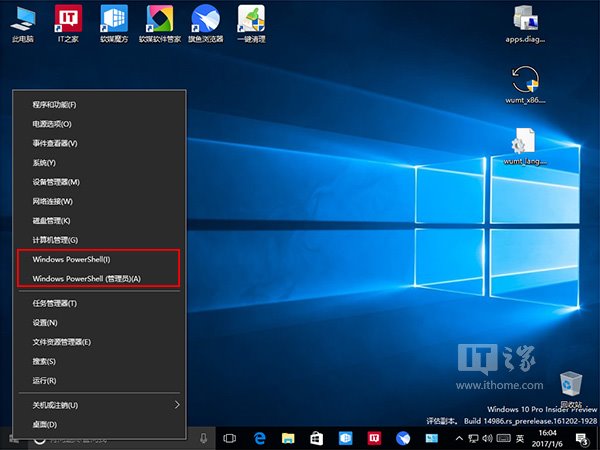Screen dimensions: 600x450
Task: Open the 此电脑 desktop icon
Action: pyautogui.click(x=23, y=24)
